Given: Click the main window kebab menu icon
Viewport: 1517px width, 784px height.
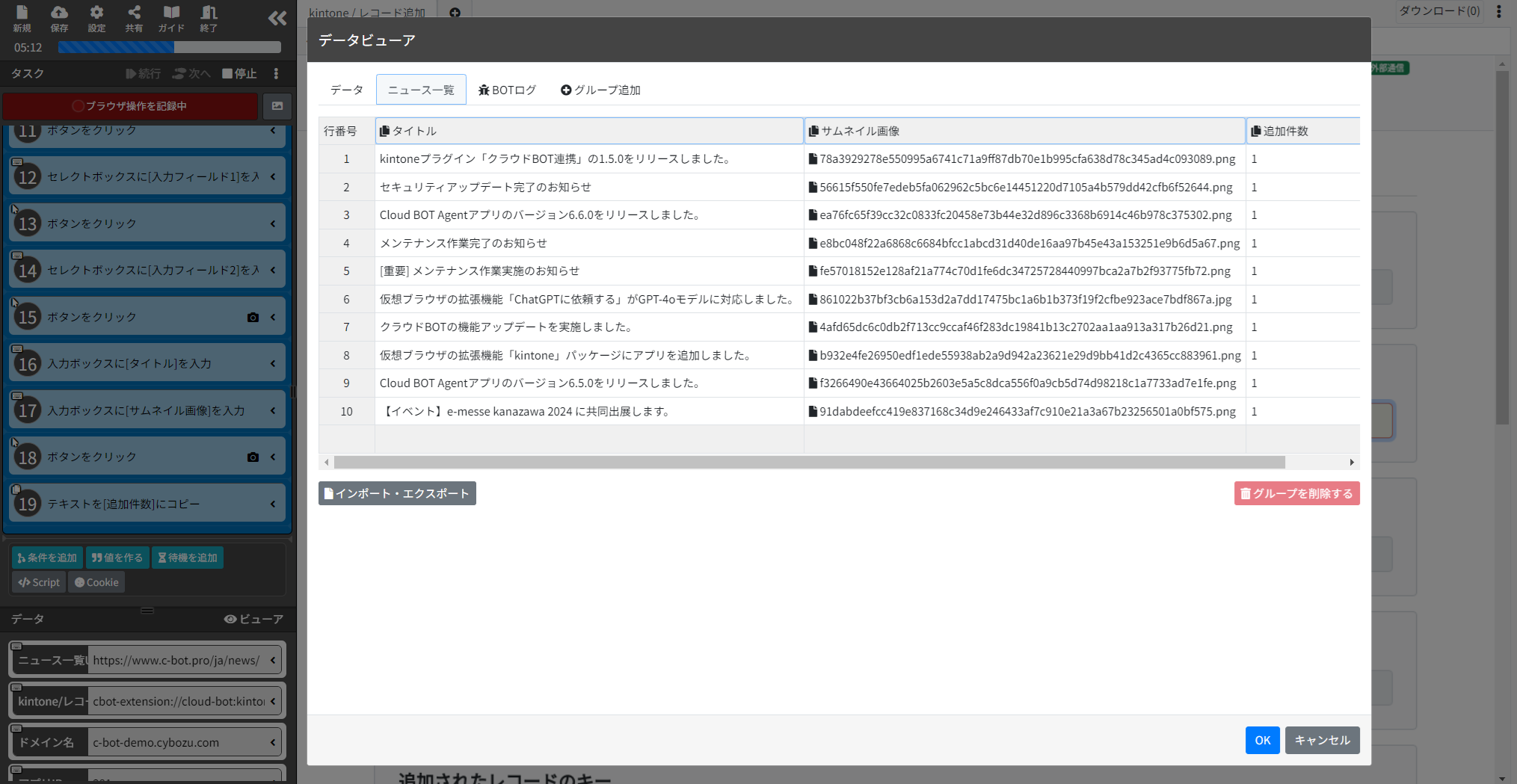Looking at the screenshot, I should pyautogui.click(x=1498, y=11).
